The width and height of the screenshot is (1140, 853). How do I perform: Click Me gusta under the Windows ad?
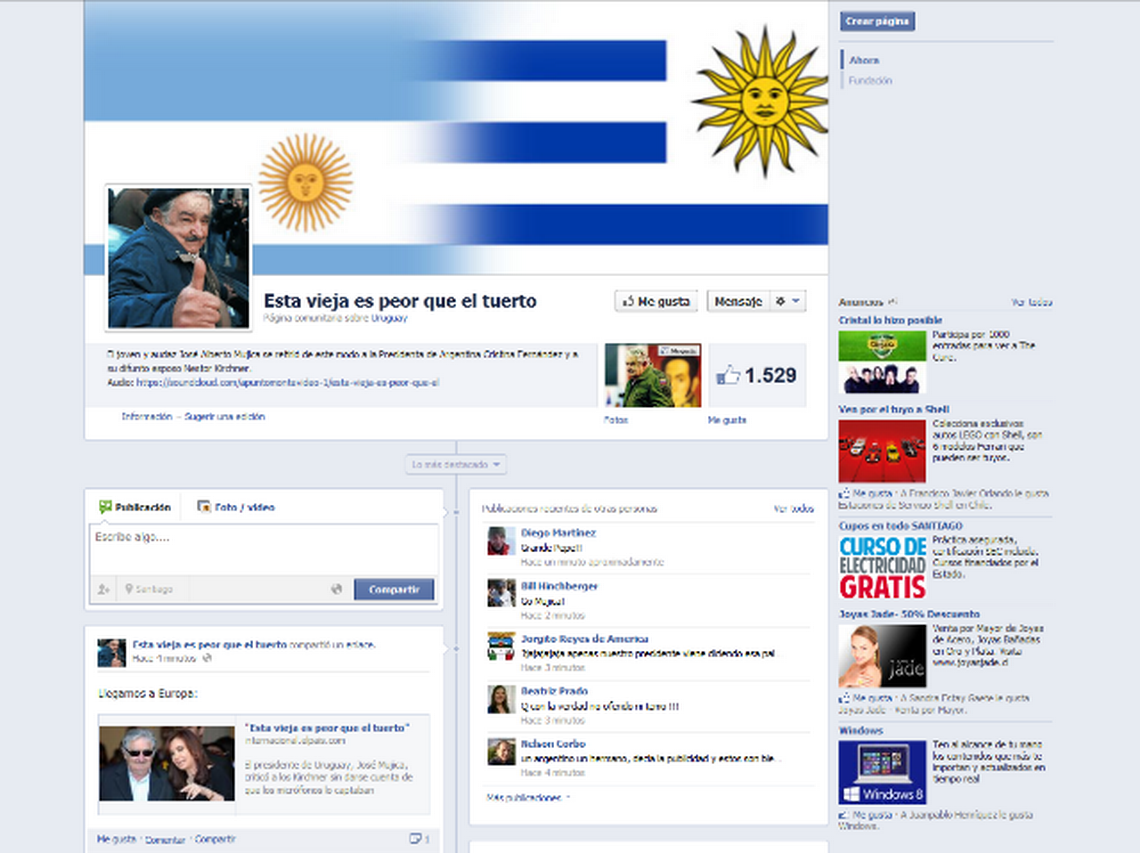pos(872,815)
